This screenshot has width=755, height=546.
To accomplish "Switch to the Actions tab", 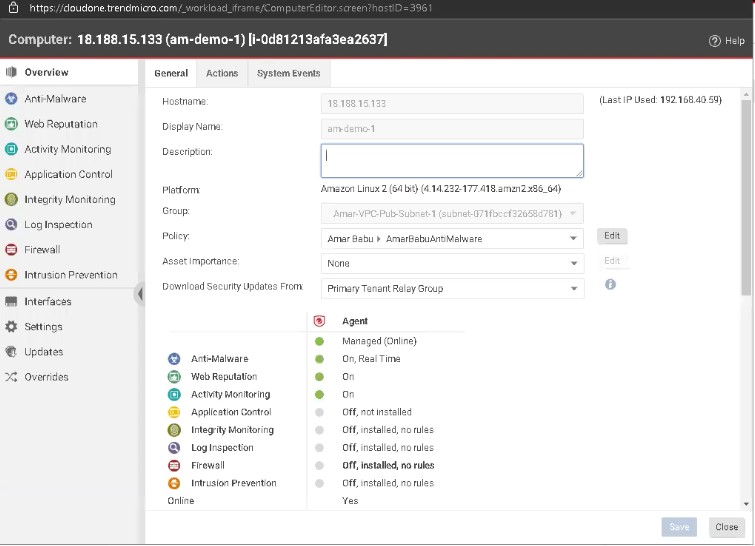I will point(222,73).
